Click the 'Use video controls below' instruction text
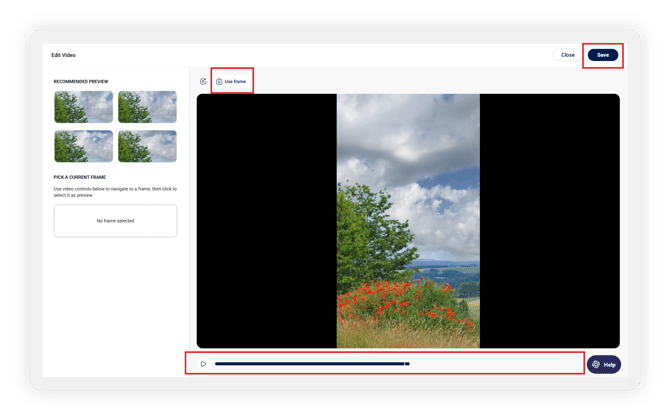Screen dimensions: 670x420 (115, 192)
